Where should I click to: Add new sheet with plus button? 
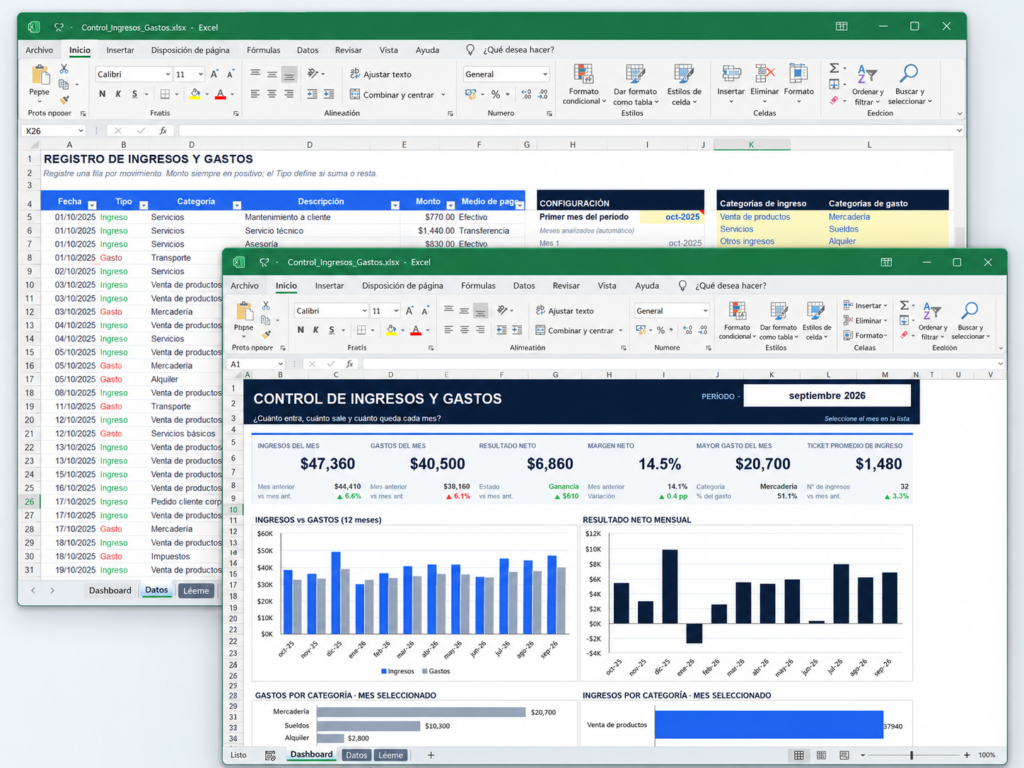point(431,755)
